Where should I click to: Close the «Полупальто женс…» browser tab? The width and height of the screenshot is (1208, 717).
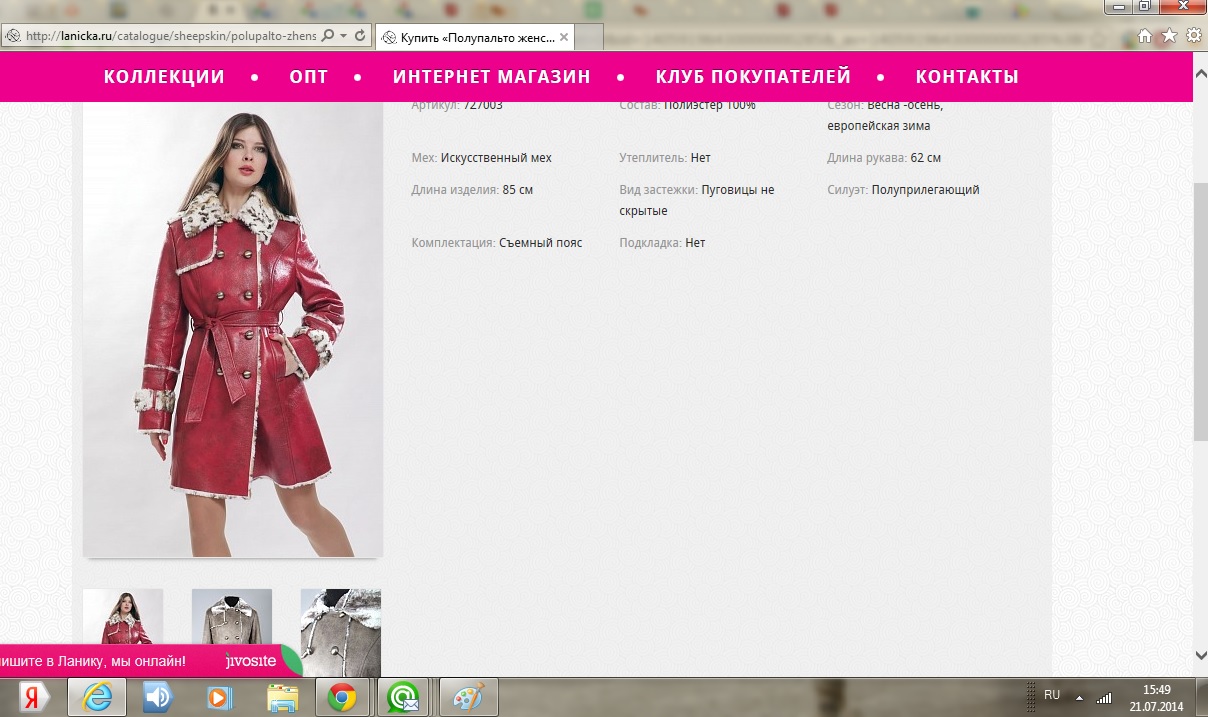point(564,37)
